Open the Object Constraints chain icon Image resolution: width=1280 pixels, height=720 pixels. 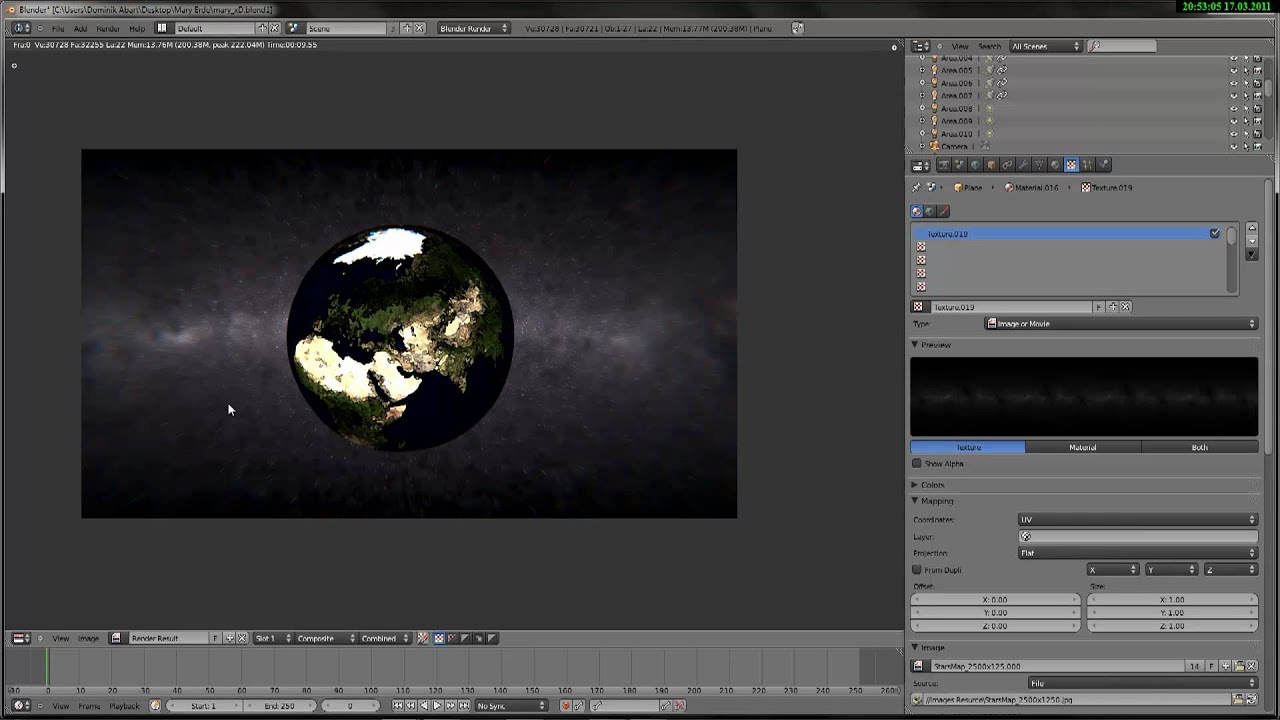1007,164
